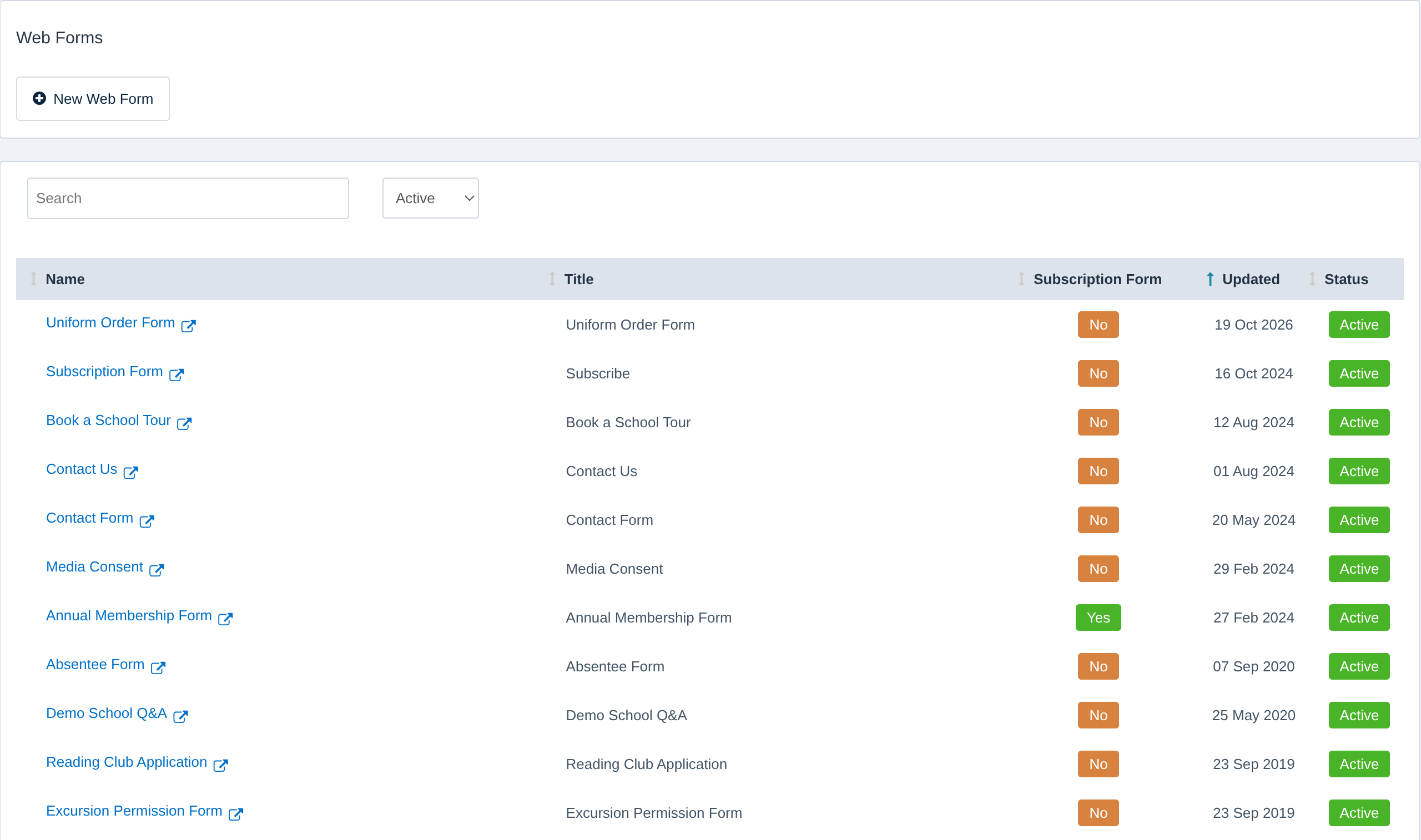Open Absentee Form external link icon

coord(158,668)
